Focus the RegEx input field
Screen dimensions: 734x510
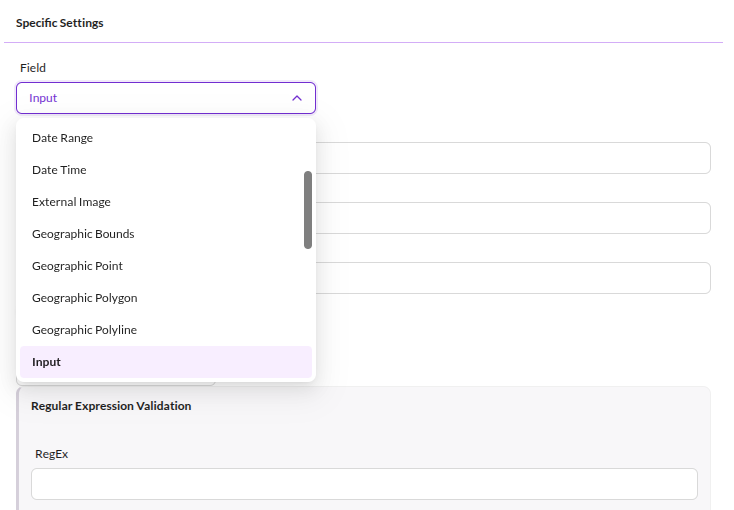[x=364, y=484]
